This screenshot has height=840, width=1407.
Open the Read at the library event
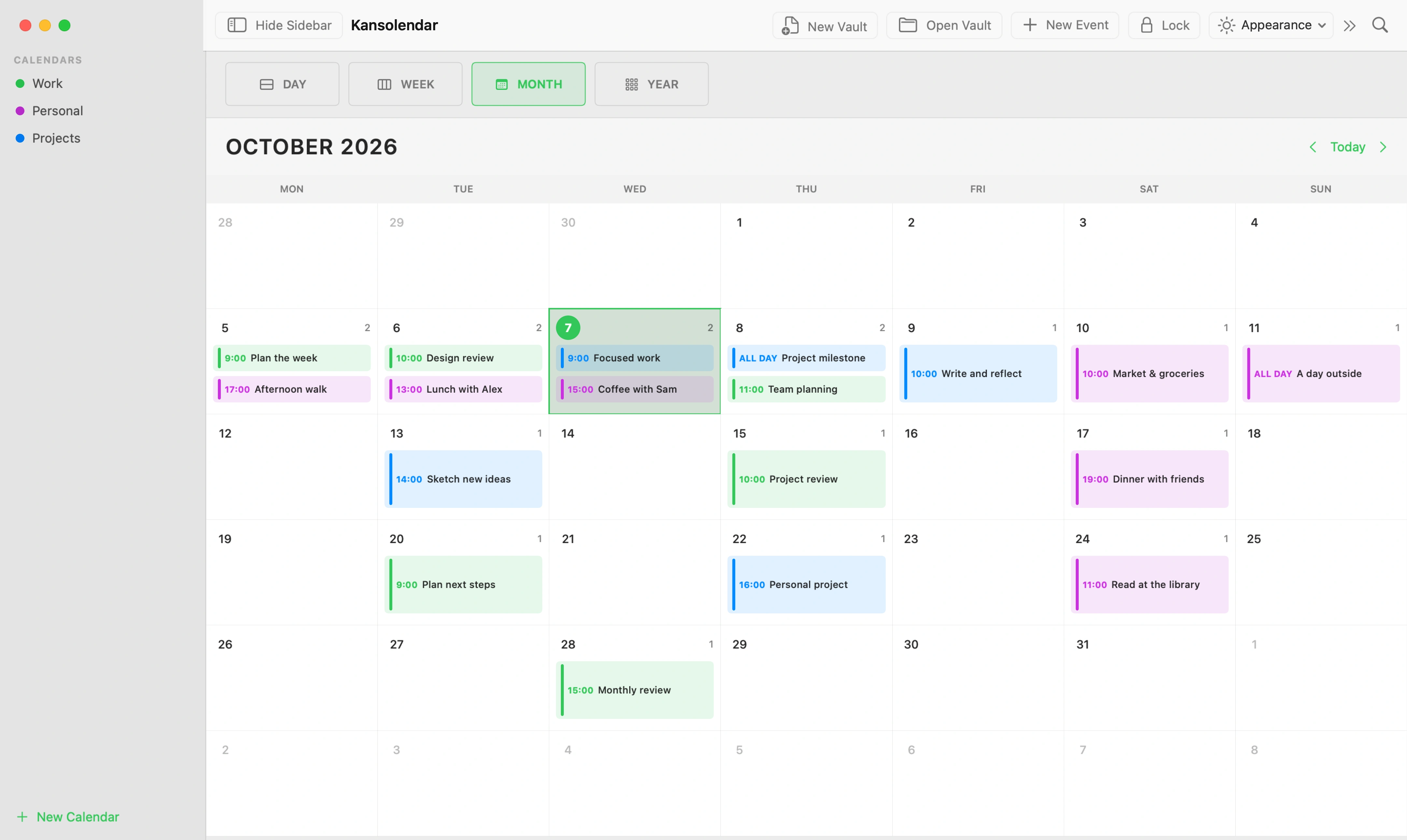click(1149, 585)
